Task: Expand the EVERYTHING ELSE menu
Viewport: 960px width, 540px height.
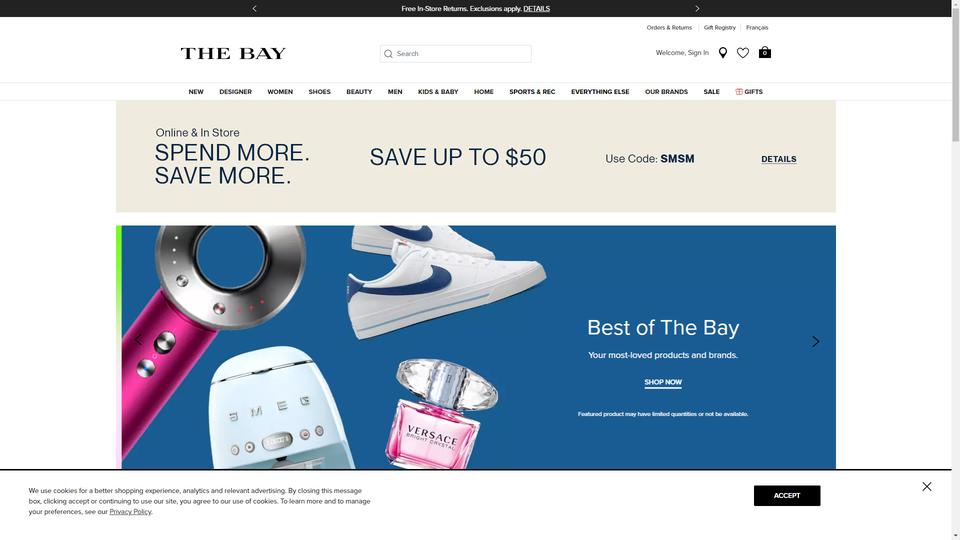Action: click(600, 92)
